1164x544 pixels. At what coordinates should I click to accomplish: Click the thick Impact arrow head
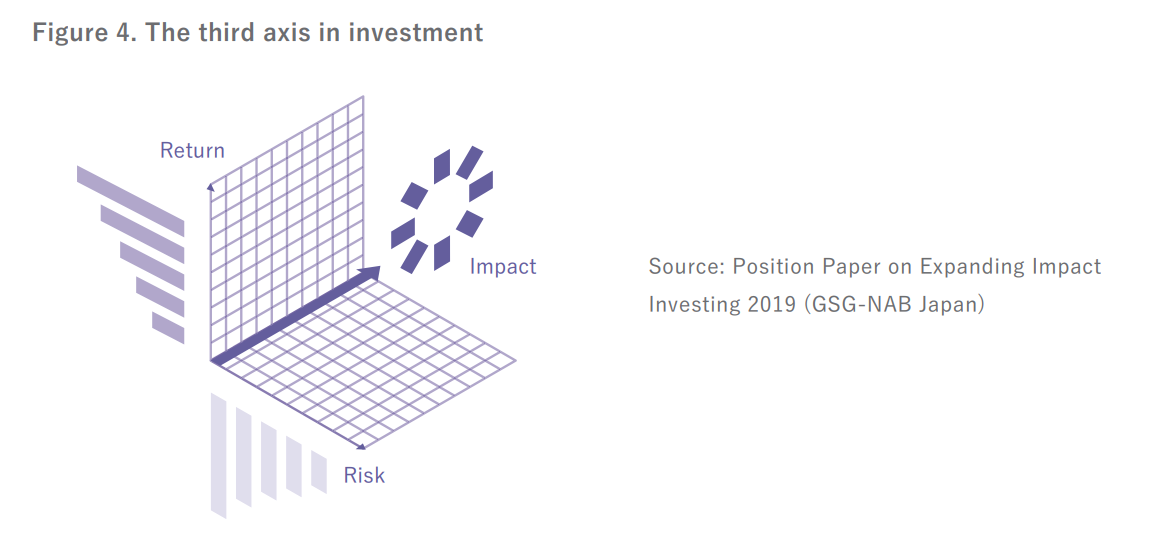pyautogui.click(x=371, y=274)
